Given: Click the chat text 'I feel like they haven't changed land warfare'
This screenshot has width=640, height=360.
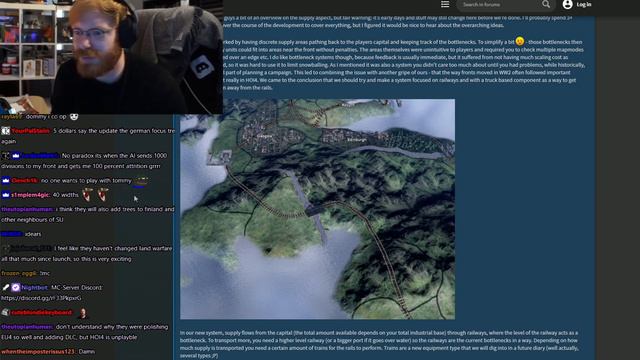Looking at the screenshot, I should (x=113, y=248).
